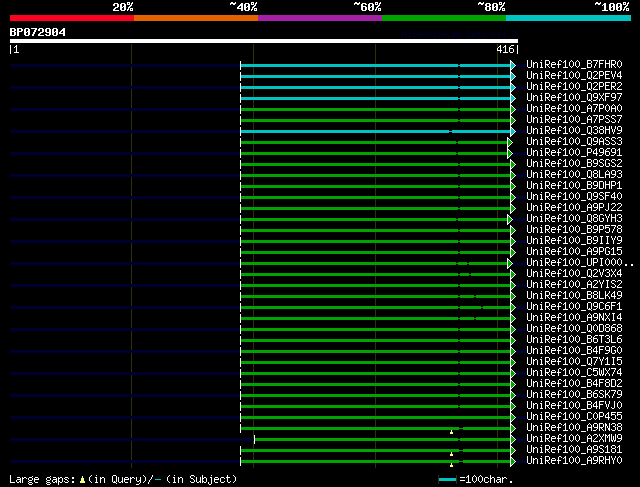Click the yellow gap marker on A9RN38 row
Image resolution: width=640 pixels, height=487 pixels.
(x=451, y=432)
